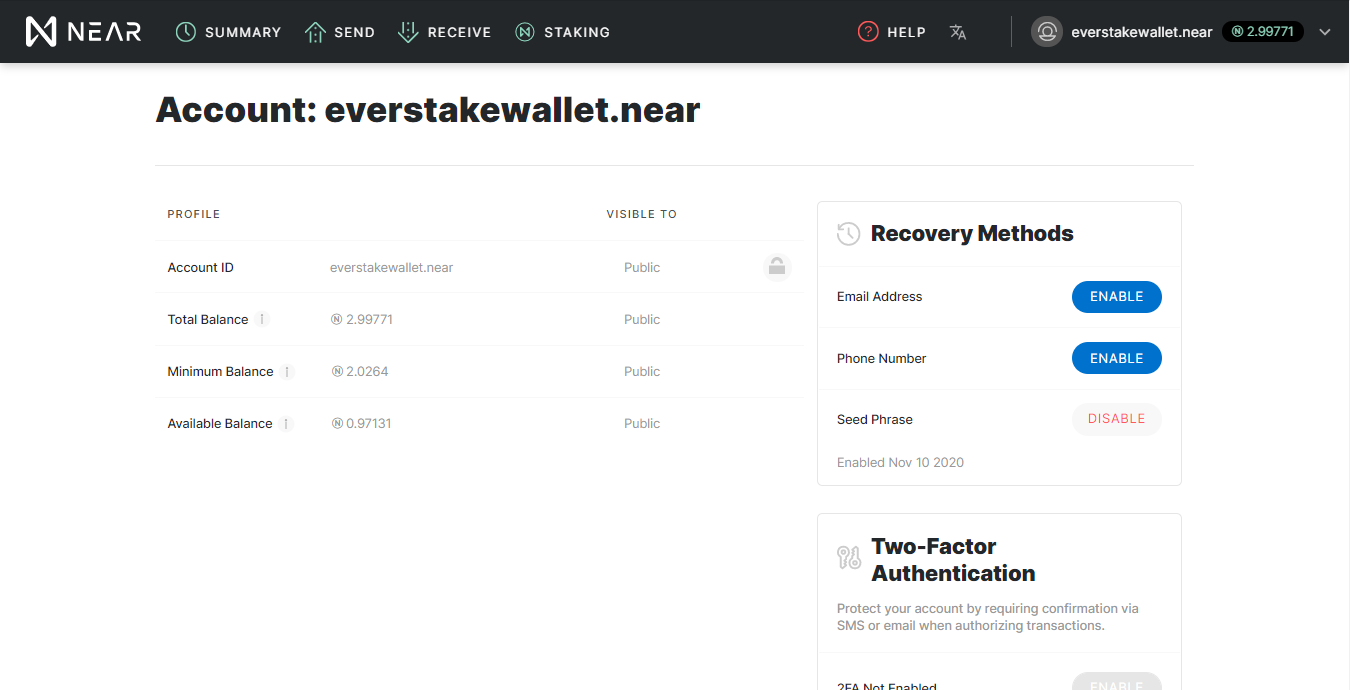Click the Recovery Methods clock icon

pos(848,234)
